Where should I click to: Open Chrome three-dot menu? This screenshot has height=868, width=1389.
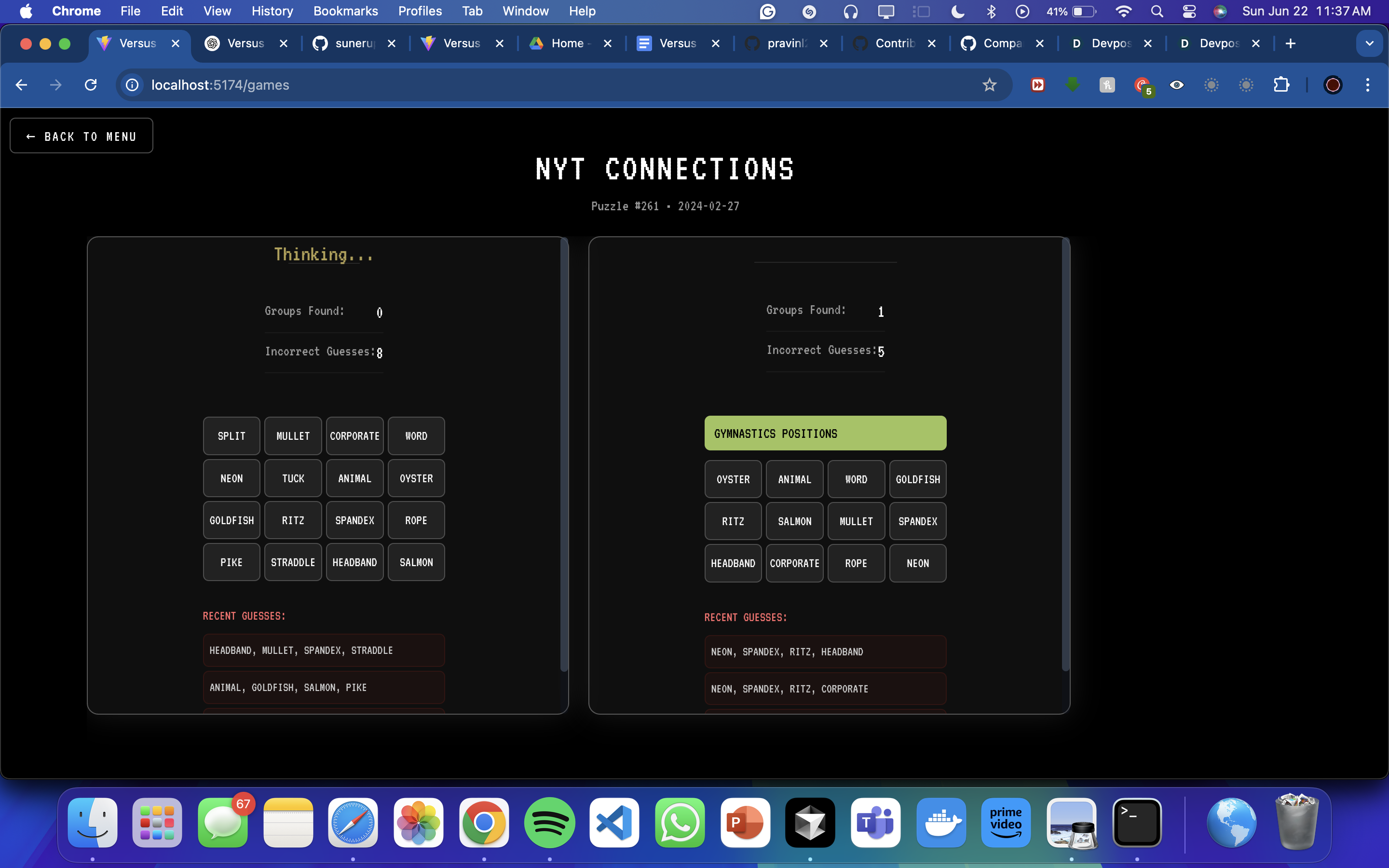(1367, 85)
